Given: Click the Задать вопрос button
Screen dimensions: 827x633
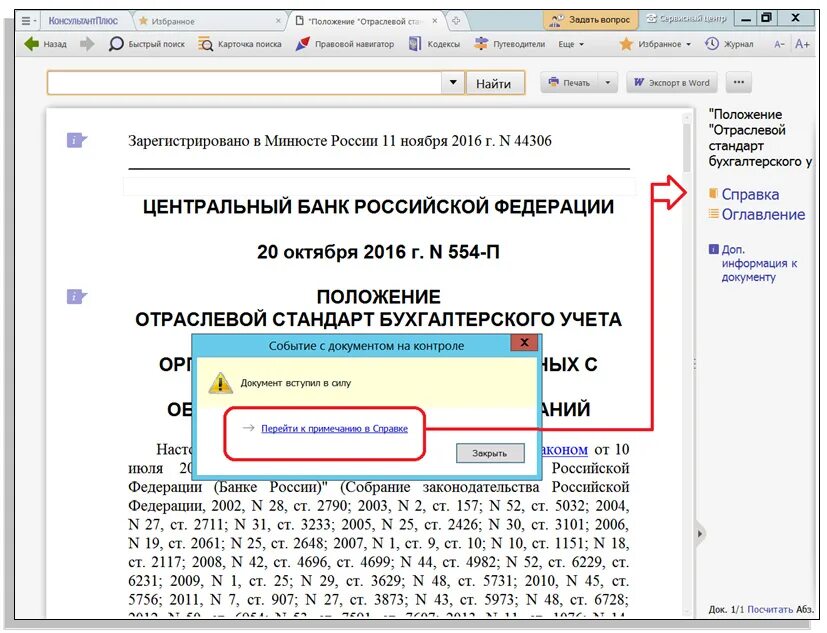Looking at the screenshot, I should pyautogui.click(x=590, y=20).
